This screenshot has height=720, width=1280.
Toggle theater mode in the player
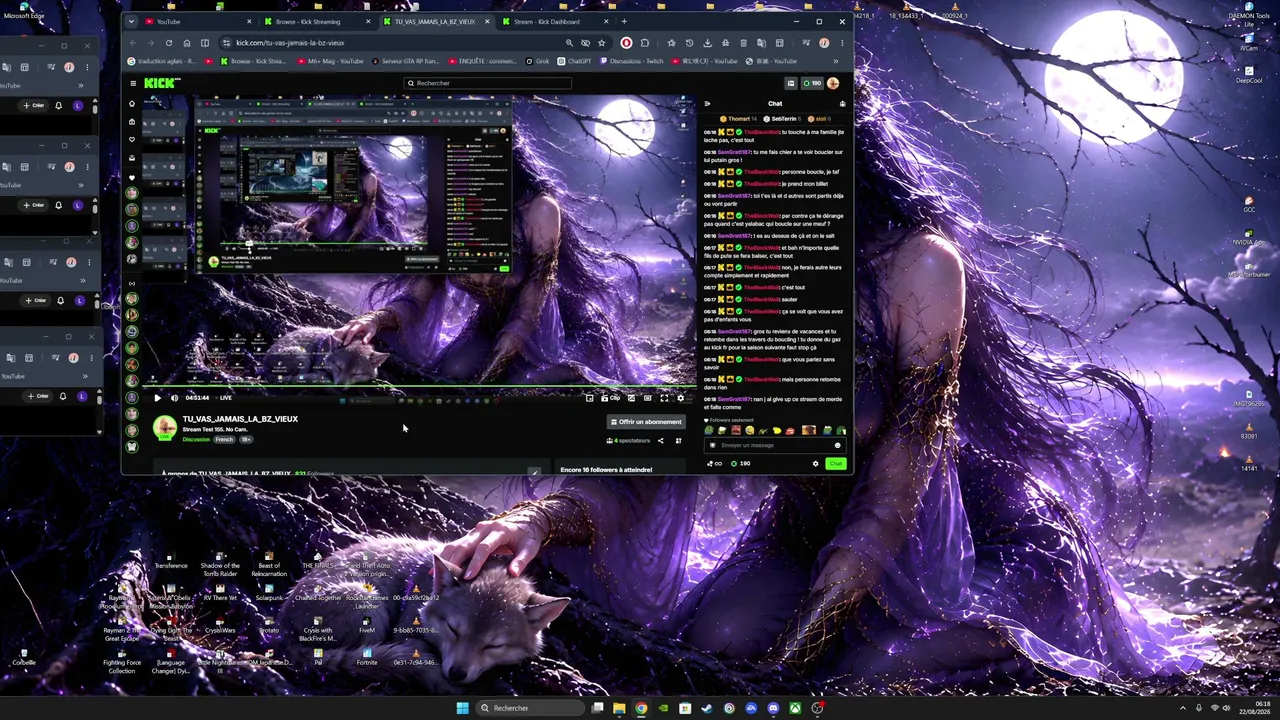647,398
